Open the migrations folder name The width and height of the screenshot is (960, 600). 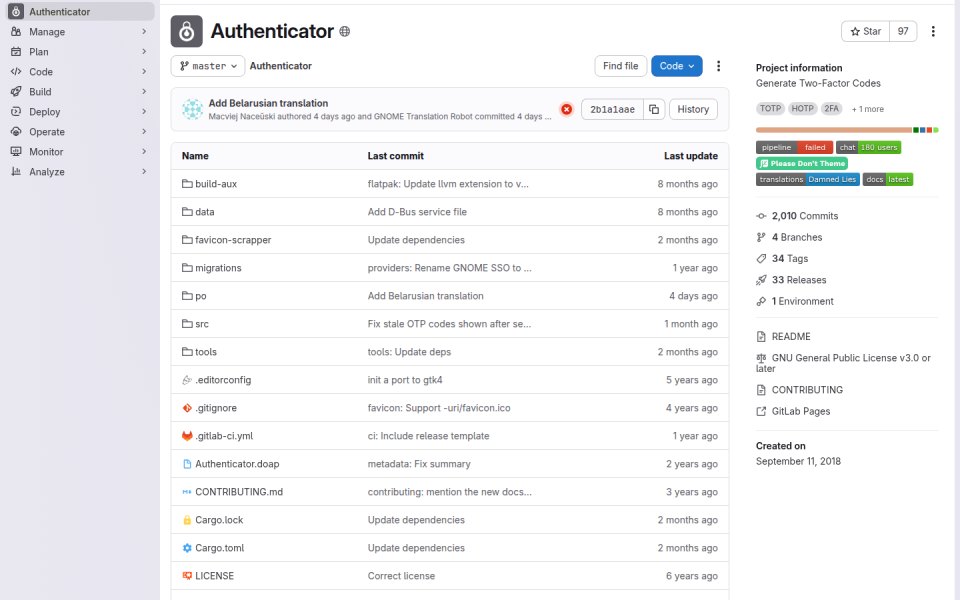[x=218, y=268]
